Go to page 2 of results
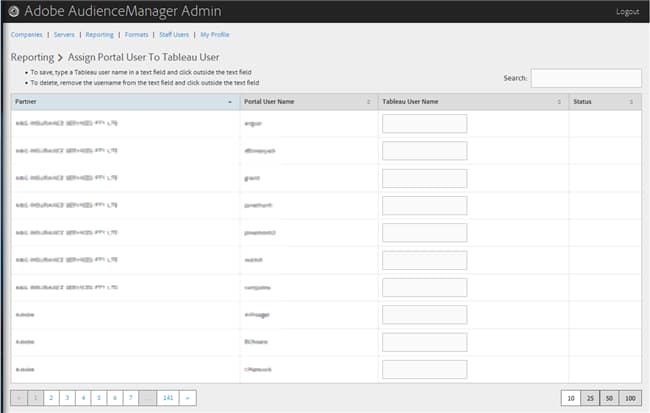This screenshot has height=413, width=650. click(51, 398)
